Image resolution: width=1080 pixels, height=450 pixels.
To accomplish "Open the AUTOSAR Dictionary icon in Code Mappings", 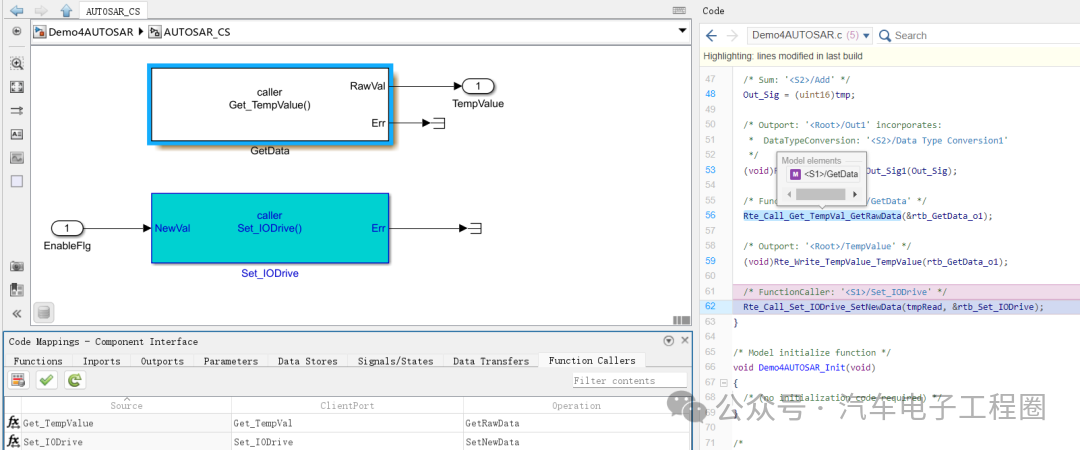I will click(x=19, y=380).
